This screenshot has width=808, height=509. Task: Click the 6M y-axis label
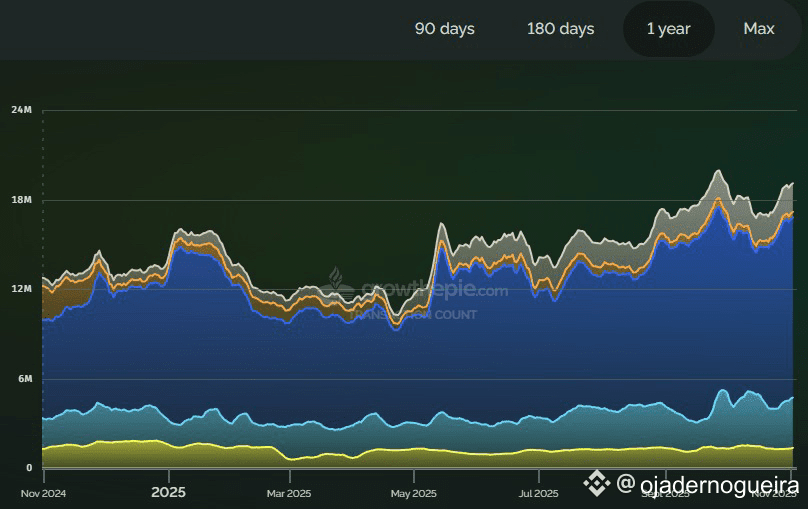[x=22, y=379]
